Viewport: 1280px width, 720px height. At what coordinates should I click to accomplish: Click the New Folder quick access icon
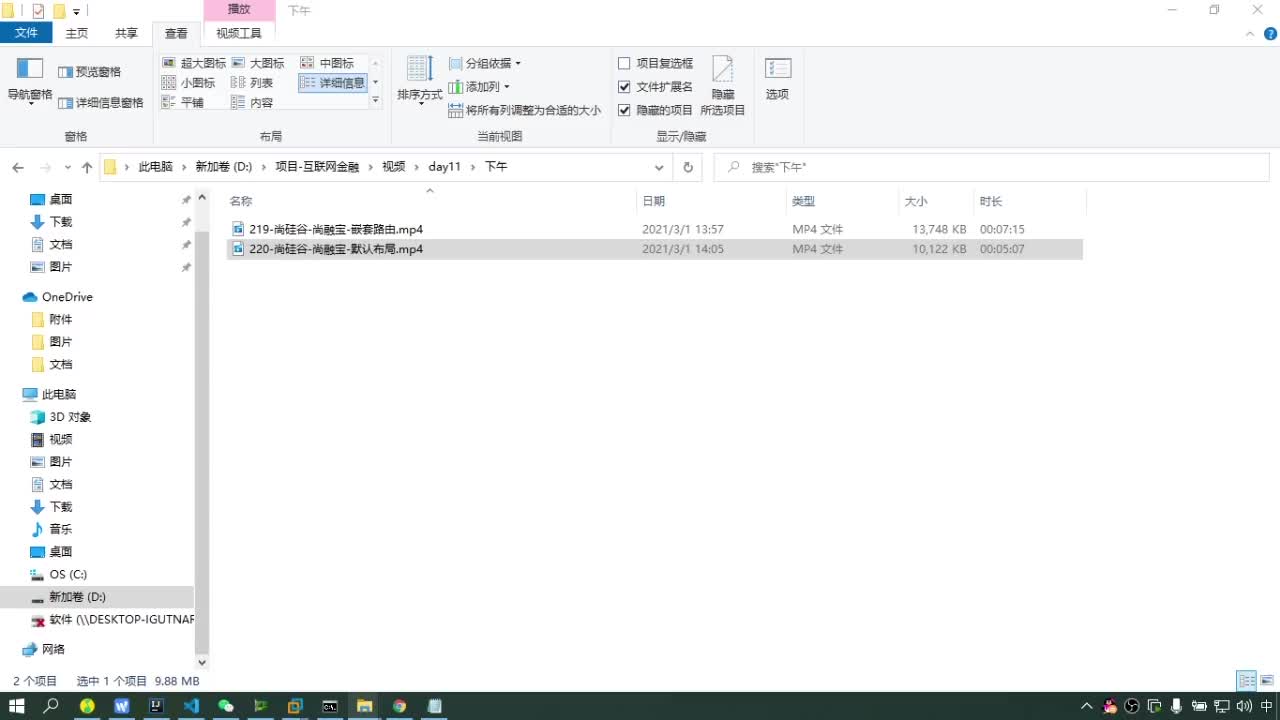pyautogui.click(x=59, y=11)
